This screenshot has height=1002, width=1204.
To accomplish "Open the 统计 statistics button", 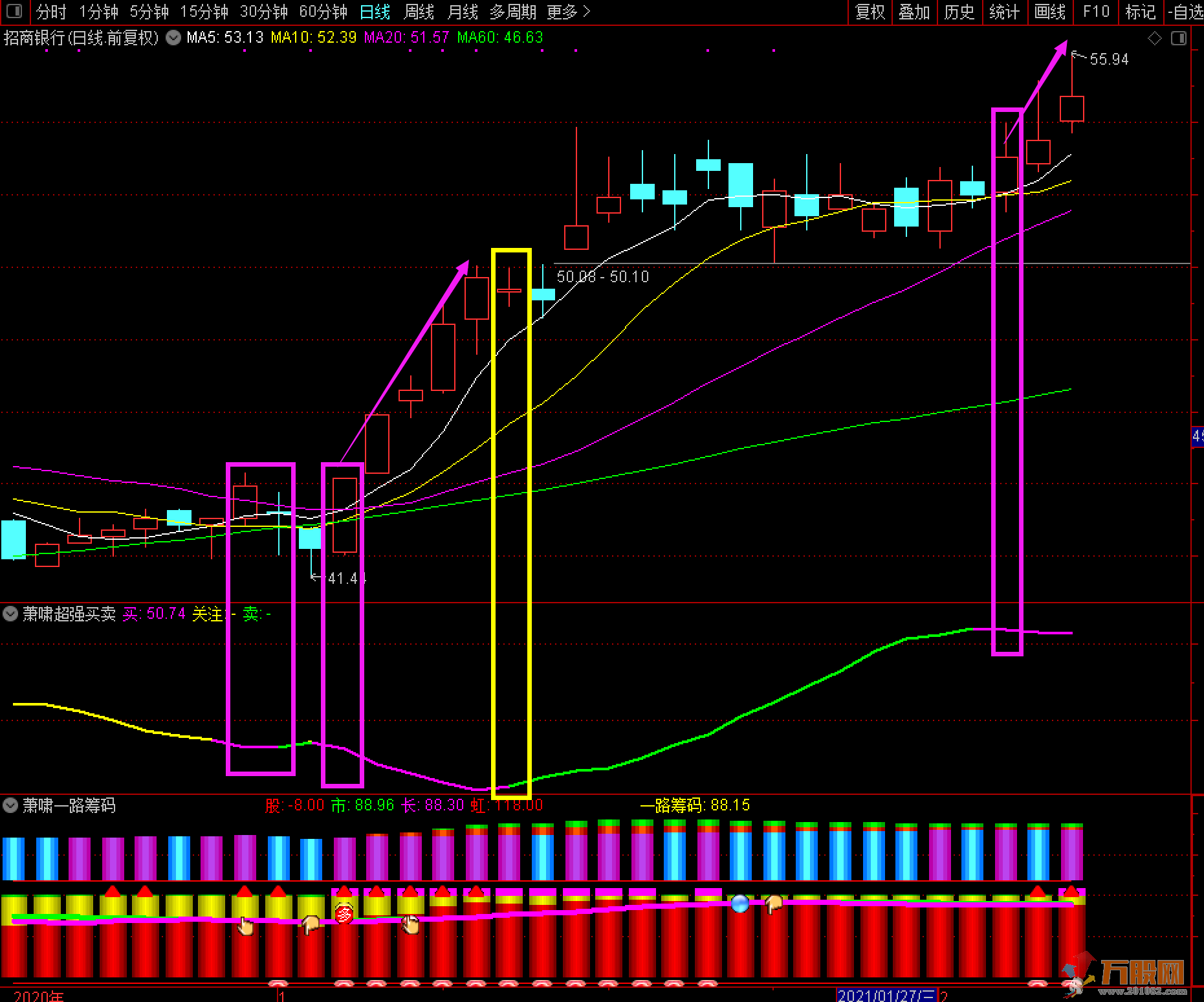I will coord(1004,12).
